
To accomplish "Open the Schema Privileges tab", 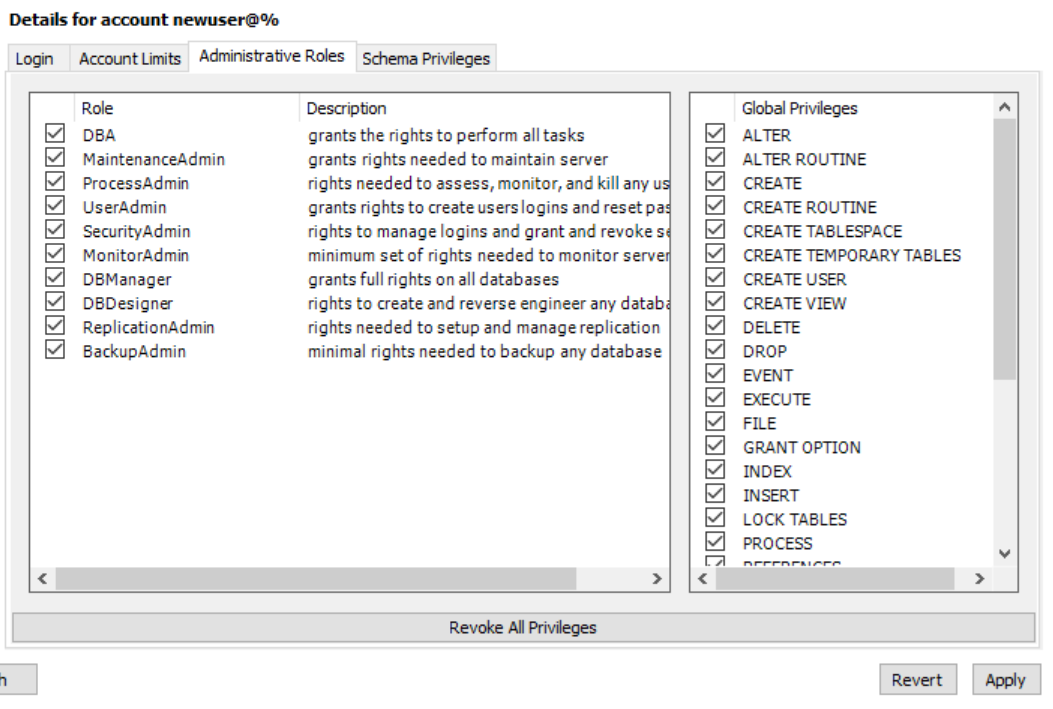I will 426,58.
